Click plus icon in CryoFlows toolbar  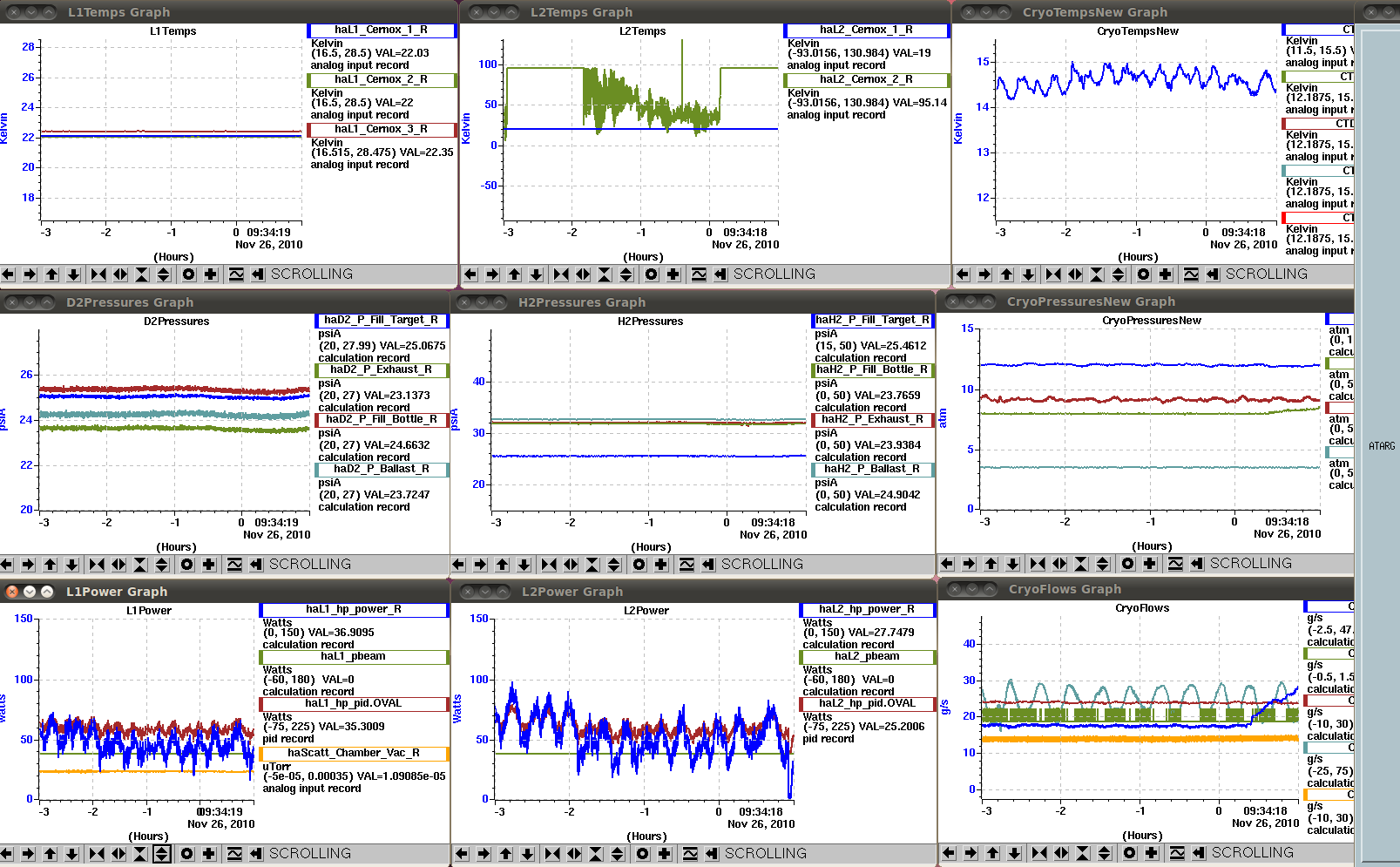[x=1152, y=853]
